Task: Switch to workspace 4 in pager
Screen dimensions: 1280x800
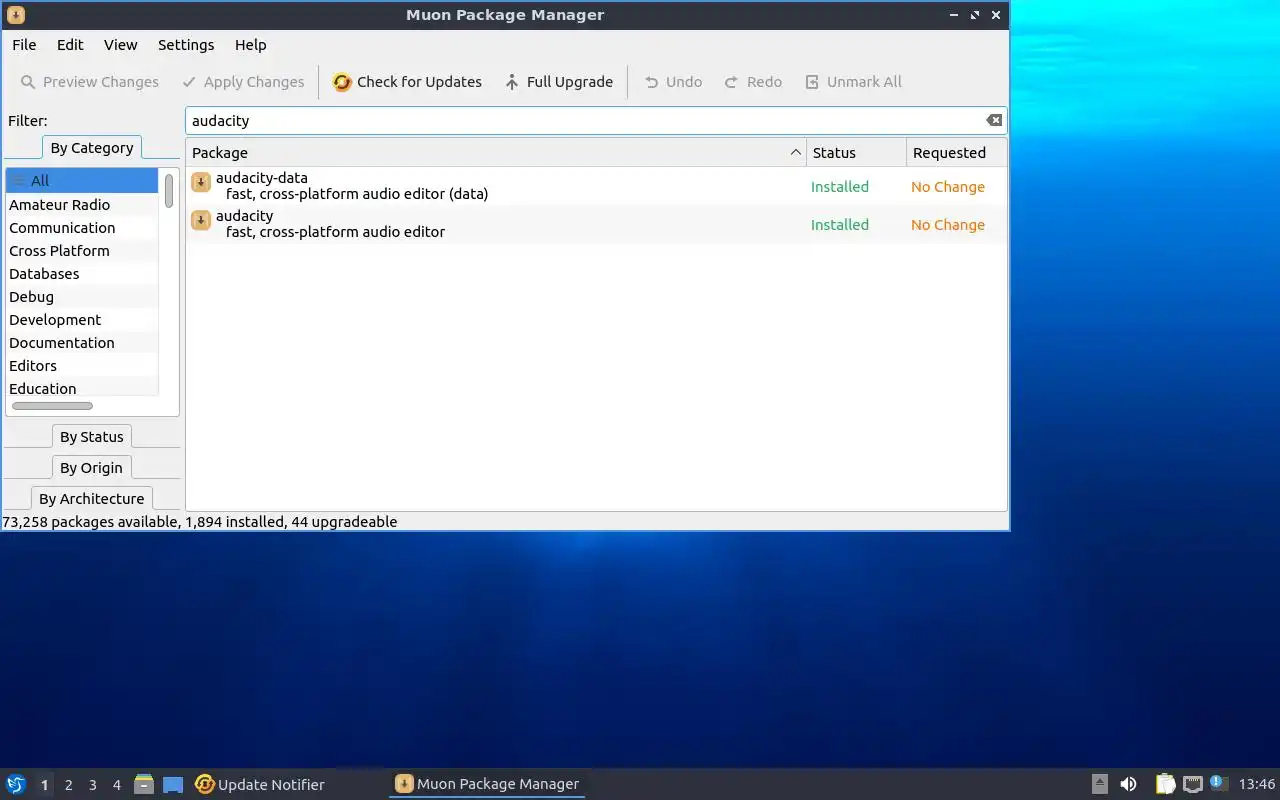Action: point(116,785)
